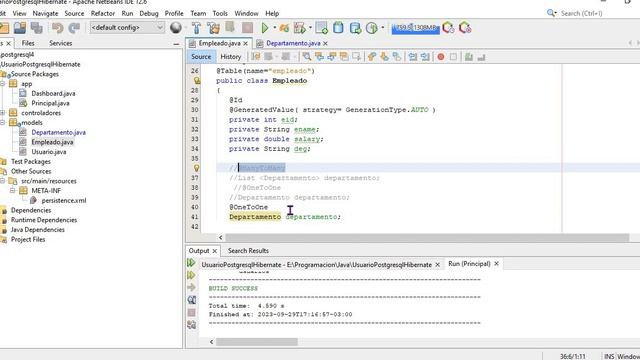Click the Redo arrow icon
Viewport: 640px width, 360px height.
[x=74, y=28]
